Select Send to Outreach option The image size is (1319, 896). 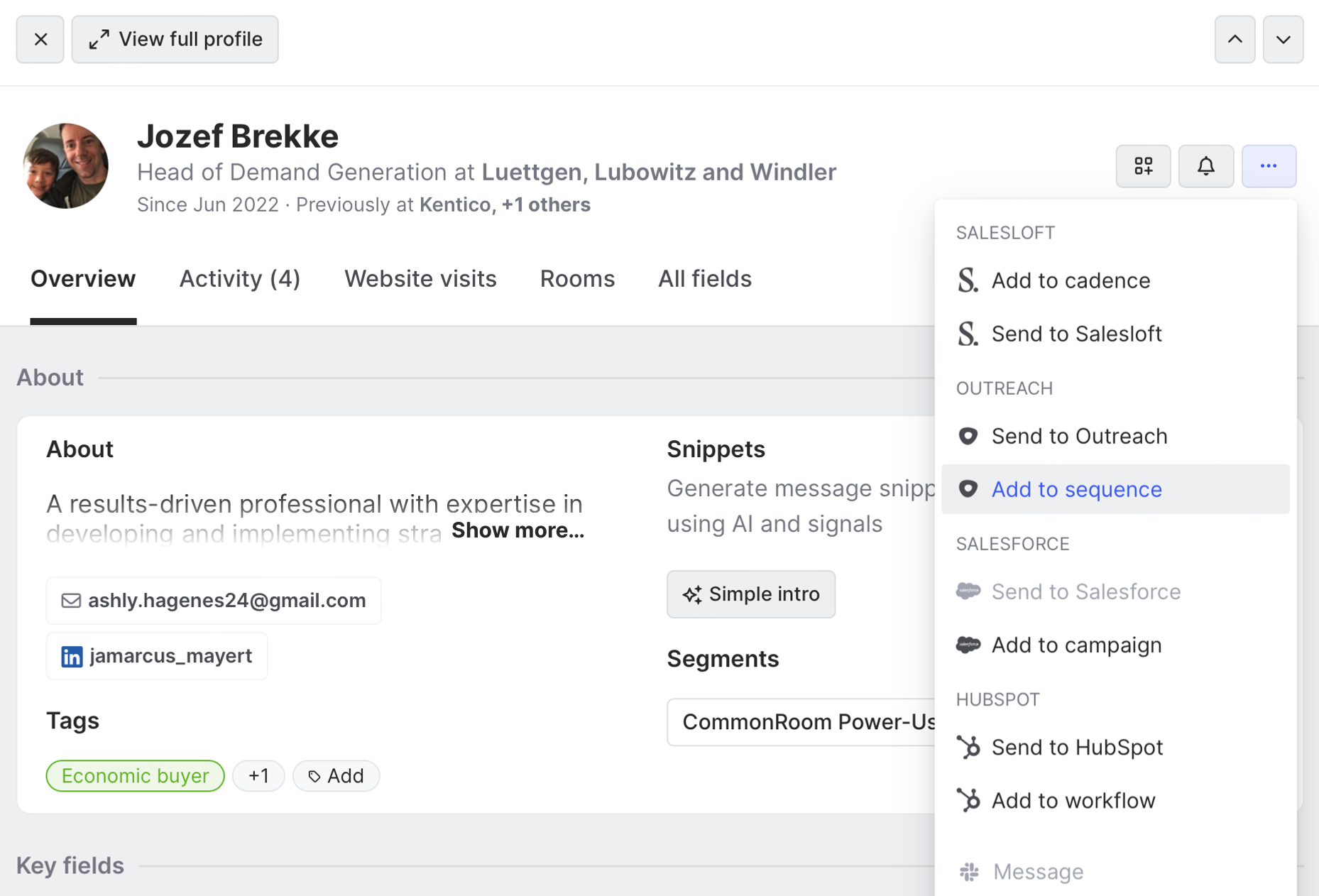1115,436
